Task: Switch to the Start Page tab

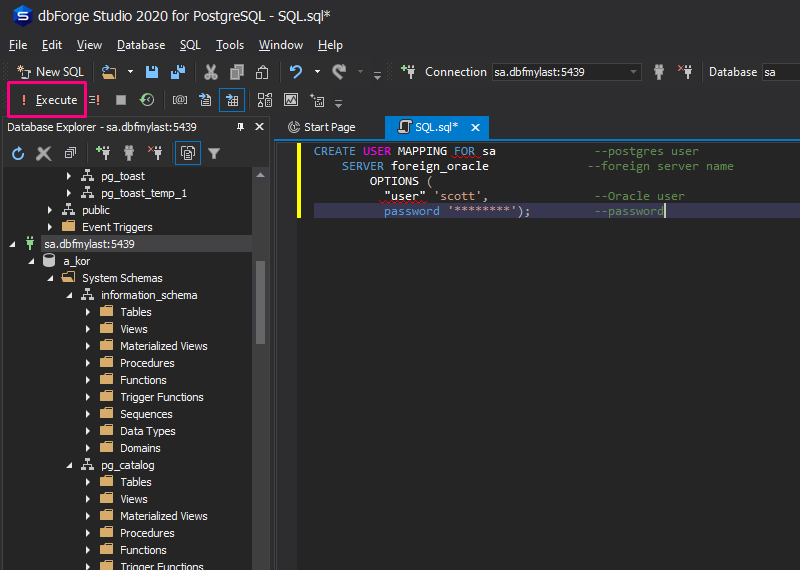Action: point(322,127)
